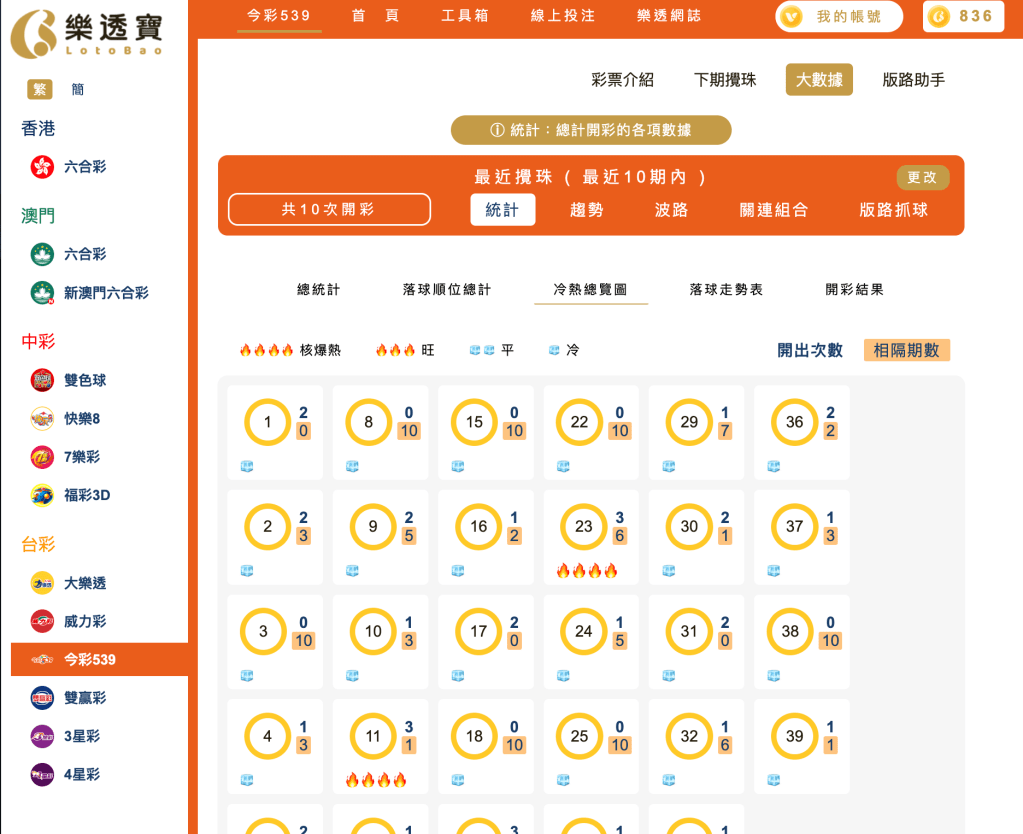Select the 雙色球 lottery icon in sidebar
The height and width of the screenshot is (834, 1023).
coord(41,380)
